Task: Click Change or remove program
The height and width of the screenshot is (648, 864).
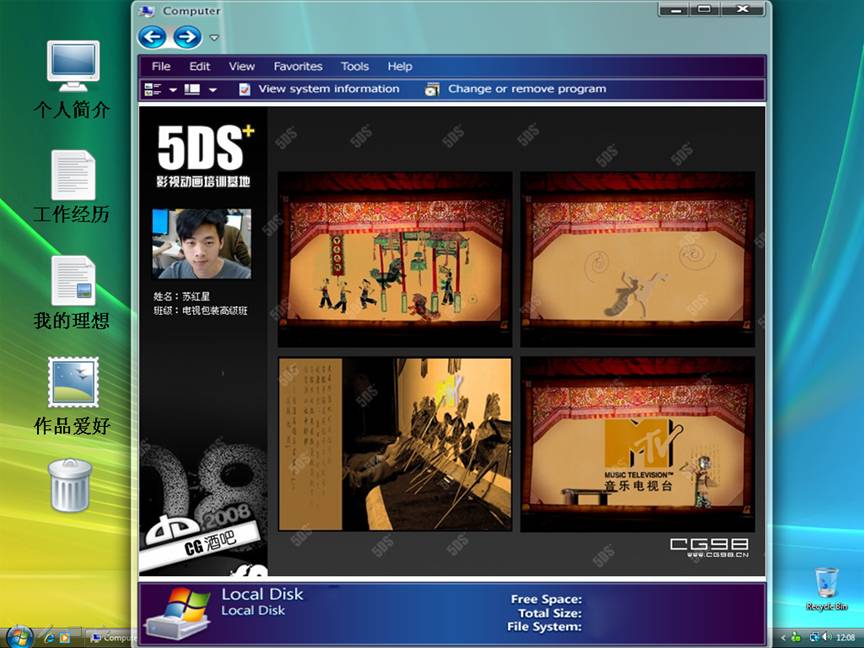Action: pyautogui.click(x=527, y=89)
